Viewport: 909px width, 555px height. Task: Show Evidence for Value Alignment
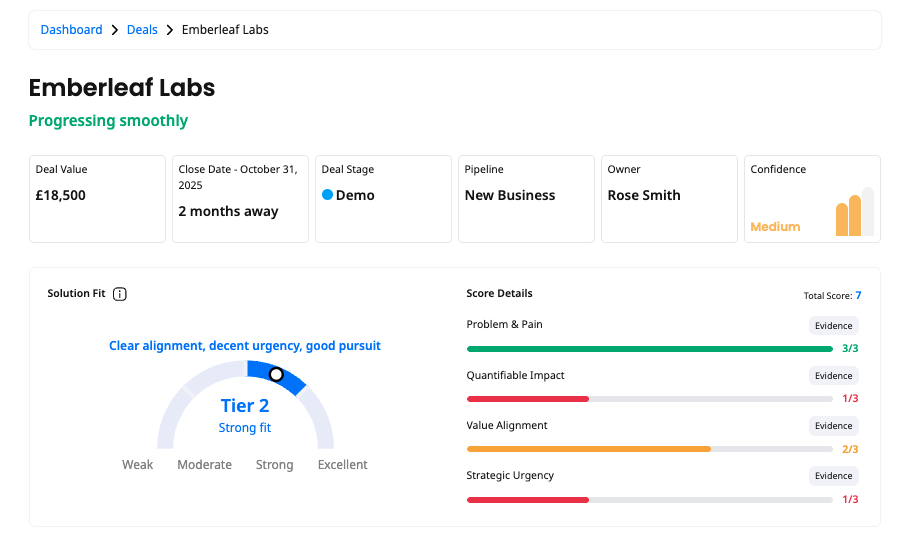(x=833, y=426)
